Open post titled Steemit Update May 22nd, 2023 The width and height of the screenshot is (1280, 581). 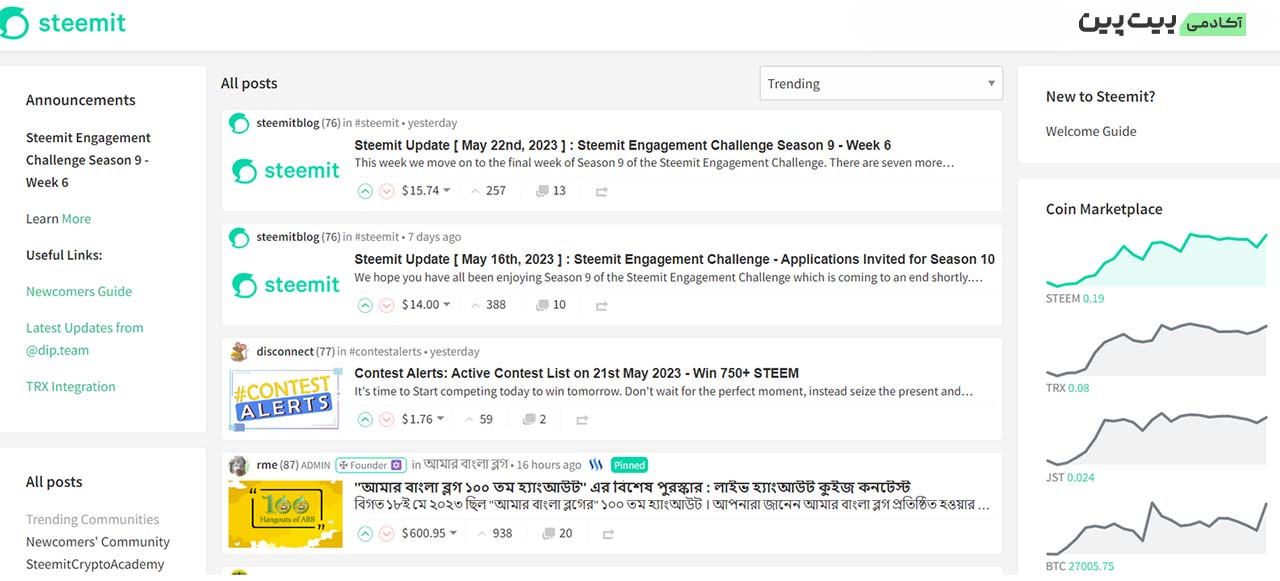click(x=622, y=146)
